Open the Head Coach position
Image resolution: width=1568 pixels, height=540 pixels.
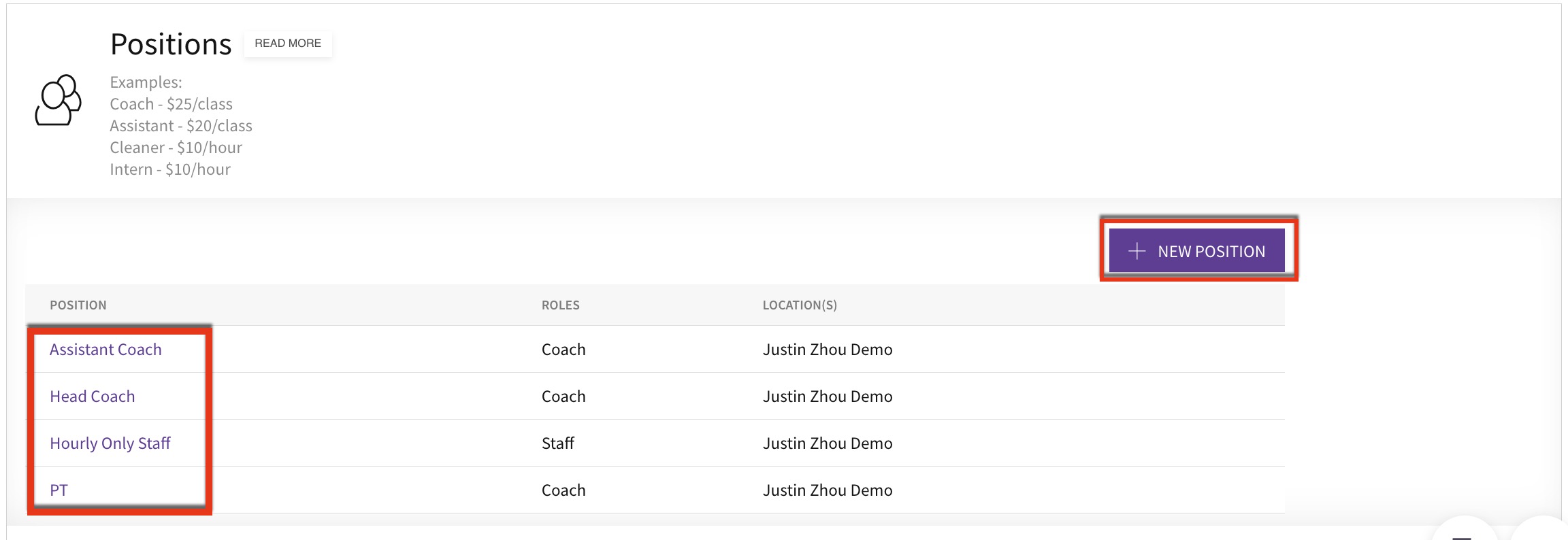pyautogui.click(x=93, y=396)
